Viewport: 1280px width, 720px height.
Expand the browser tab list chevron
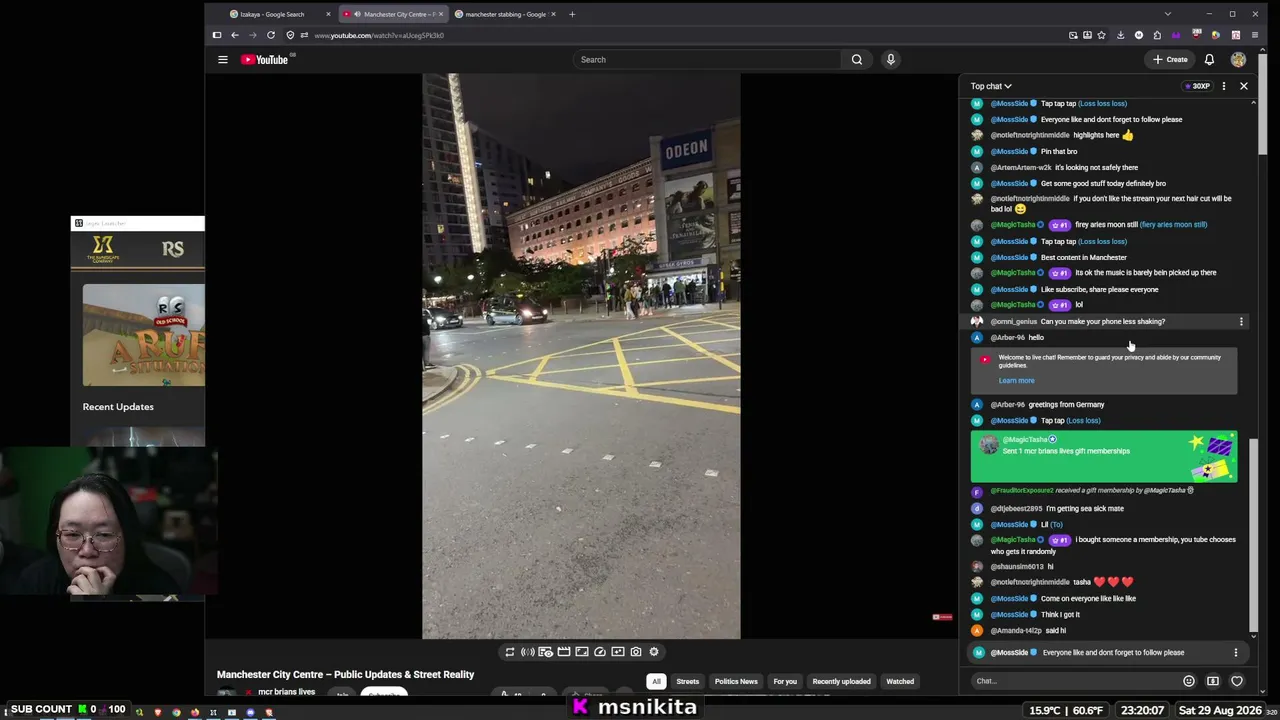[1167, 14]
